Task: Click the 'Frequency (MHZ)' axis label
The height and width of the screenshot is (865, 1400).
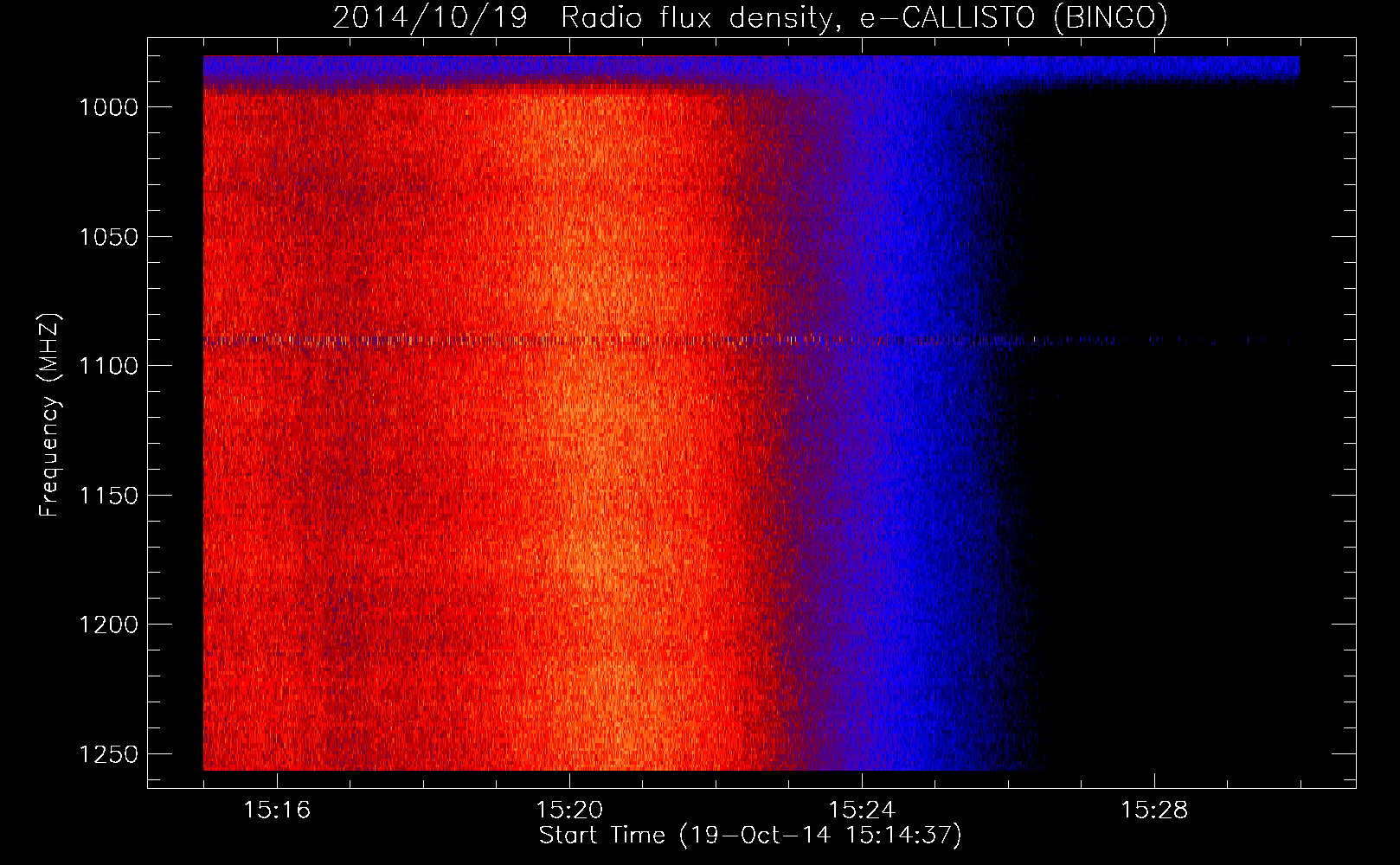Action: click(x=49, y=415)
